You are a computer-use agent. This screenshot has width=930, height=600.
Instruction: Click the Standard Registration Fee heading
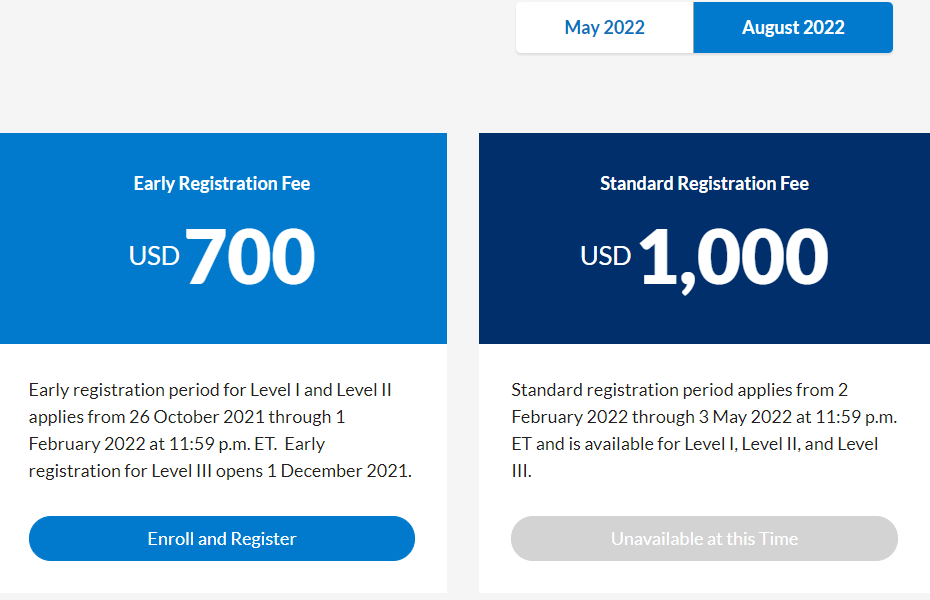pos(704,184)
